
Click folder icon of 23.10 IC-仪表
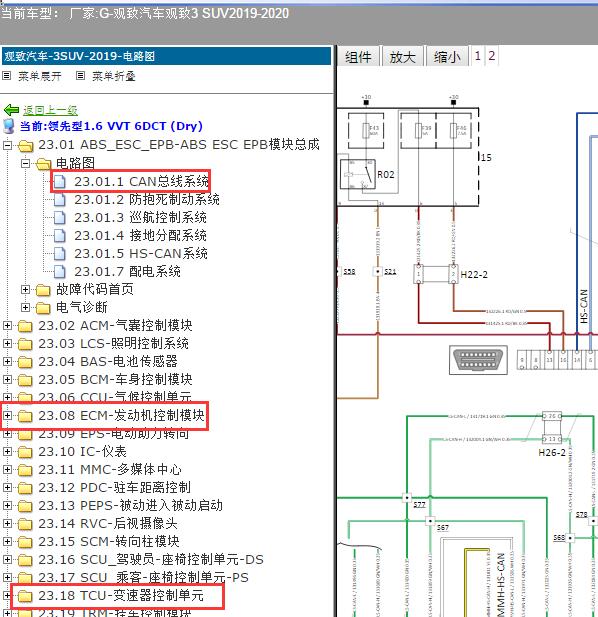(x=25, y=452)
